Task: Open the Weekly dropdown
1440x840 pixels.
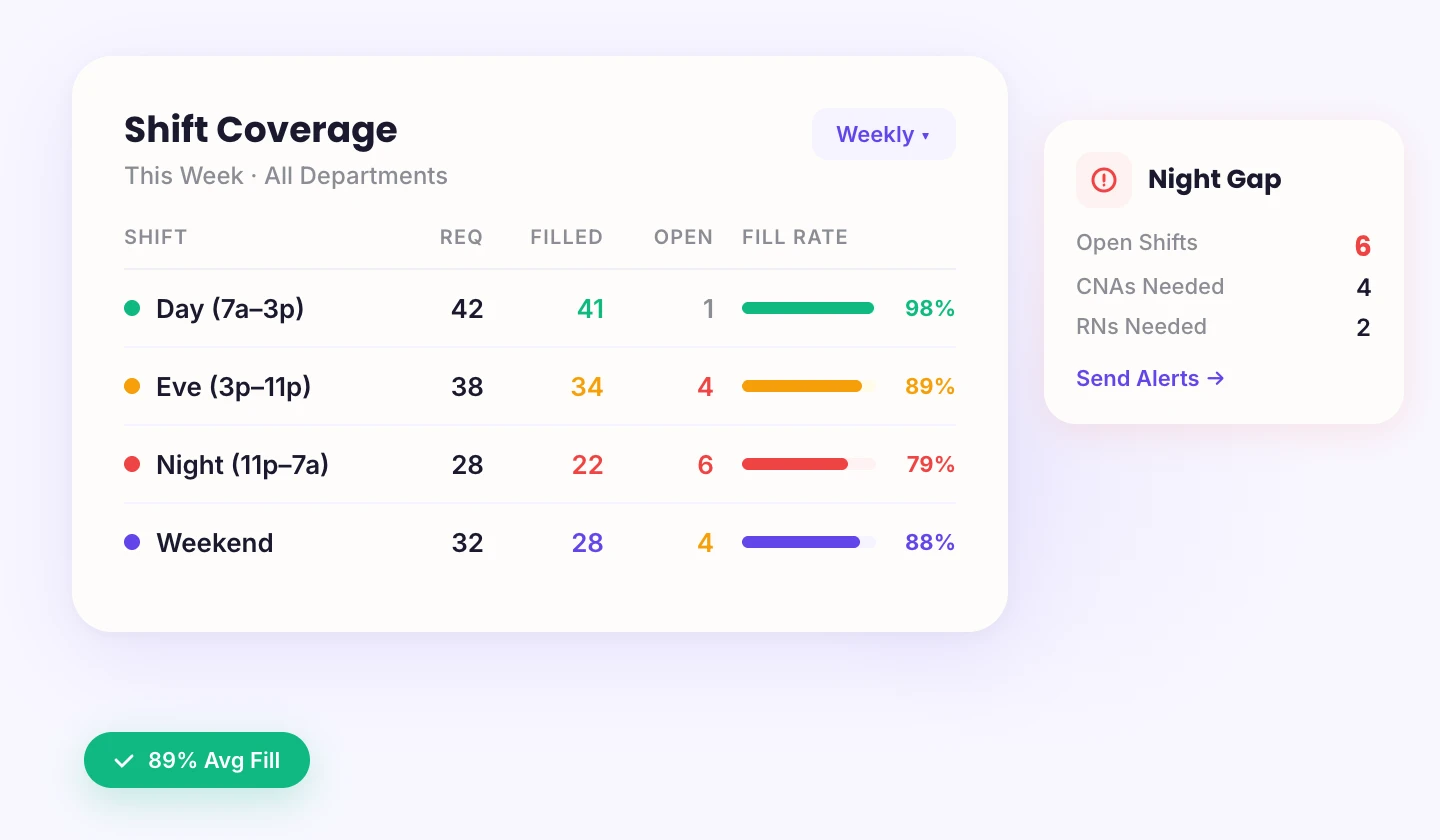Action: [883, 134]
